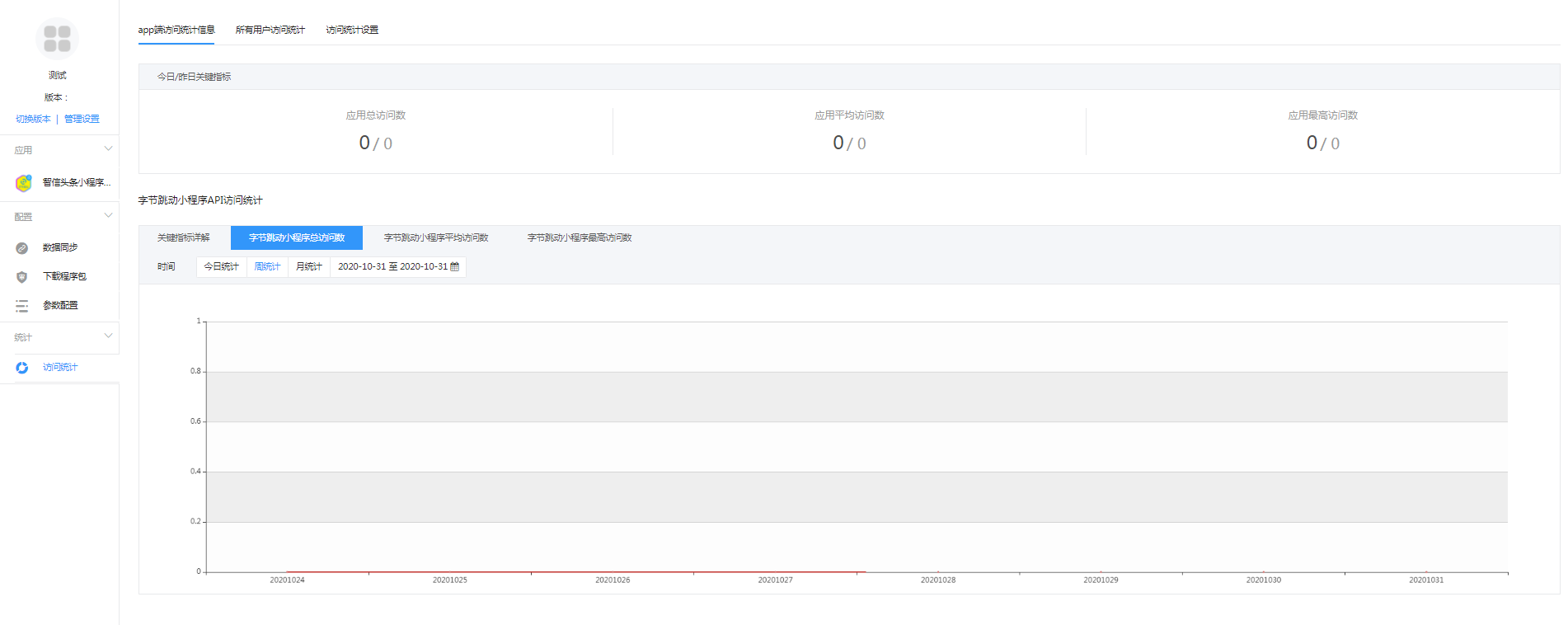Open the 智信头条小程序 app icon
This screenshot has height=625, width=1568.
(x=23, y=182)
